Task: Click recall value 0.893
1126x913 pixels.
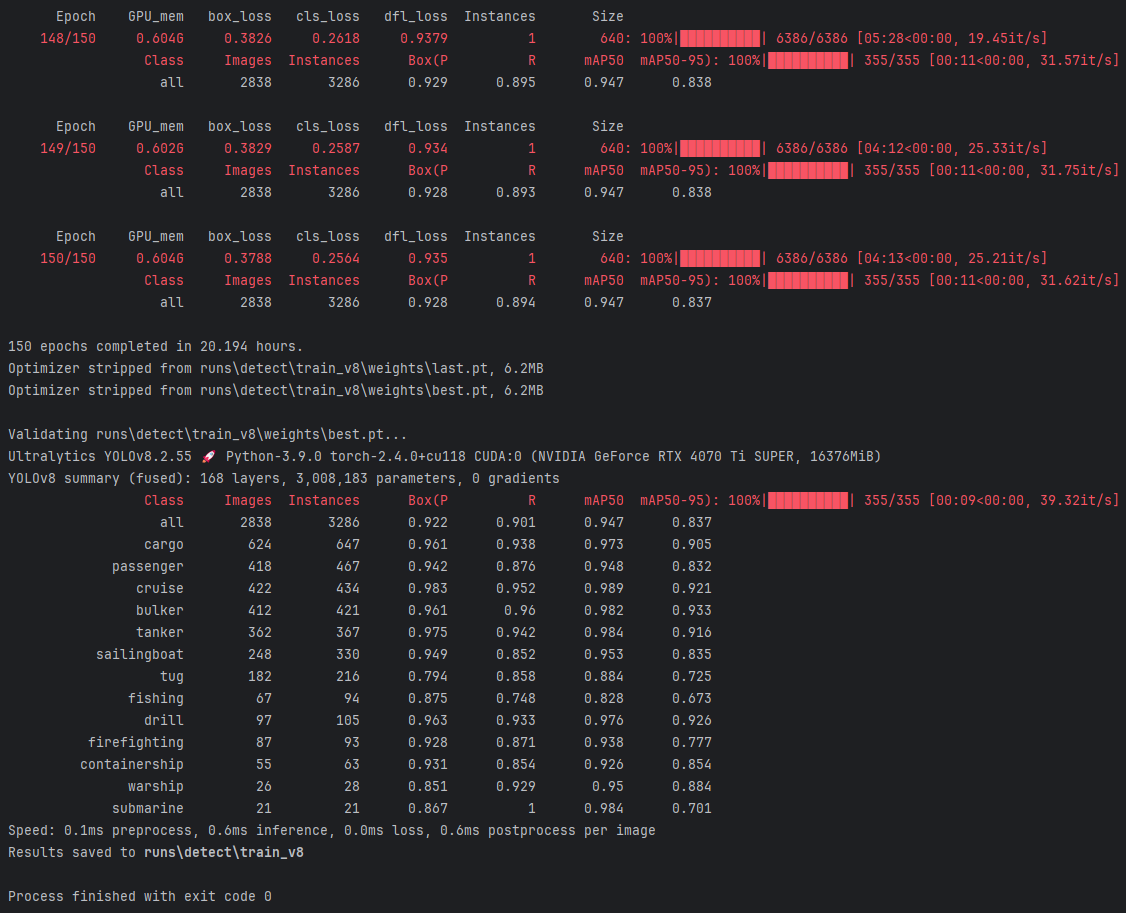Action: [x=516, y=193]
